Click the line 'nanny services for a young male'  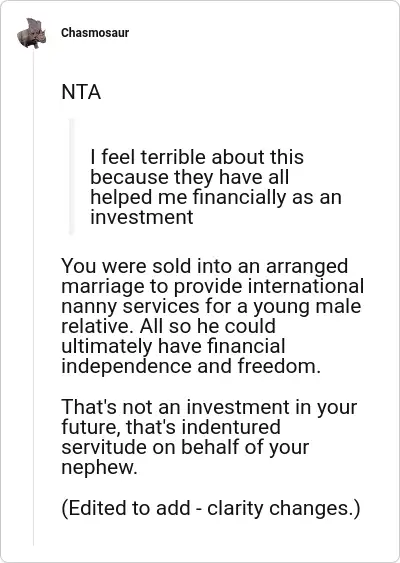pyautogui.click(x=211, y=306)
